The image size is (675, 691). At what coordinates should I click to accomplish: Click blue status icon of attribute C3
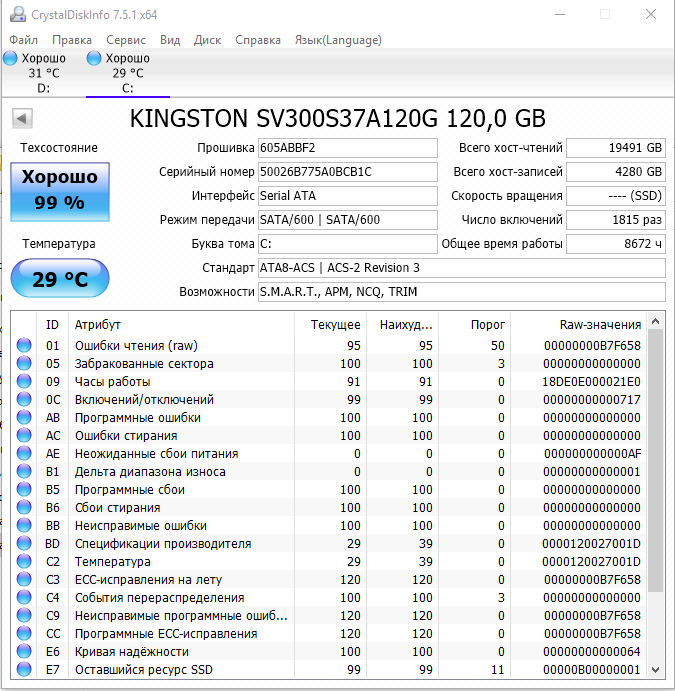click(x=24, y=580)
